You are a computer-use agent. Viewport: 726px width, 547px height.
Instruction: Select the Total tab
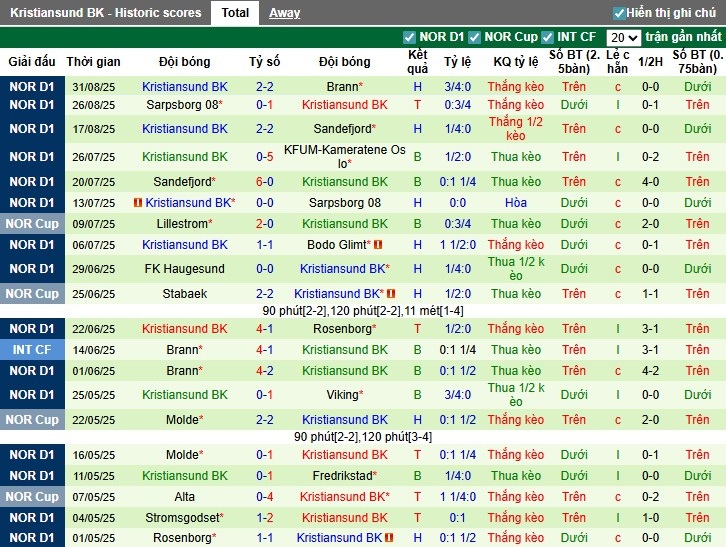[235, 13]
